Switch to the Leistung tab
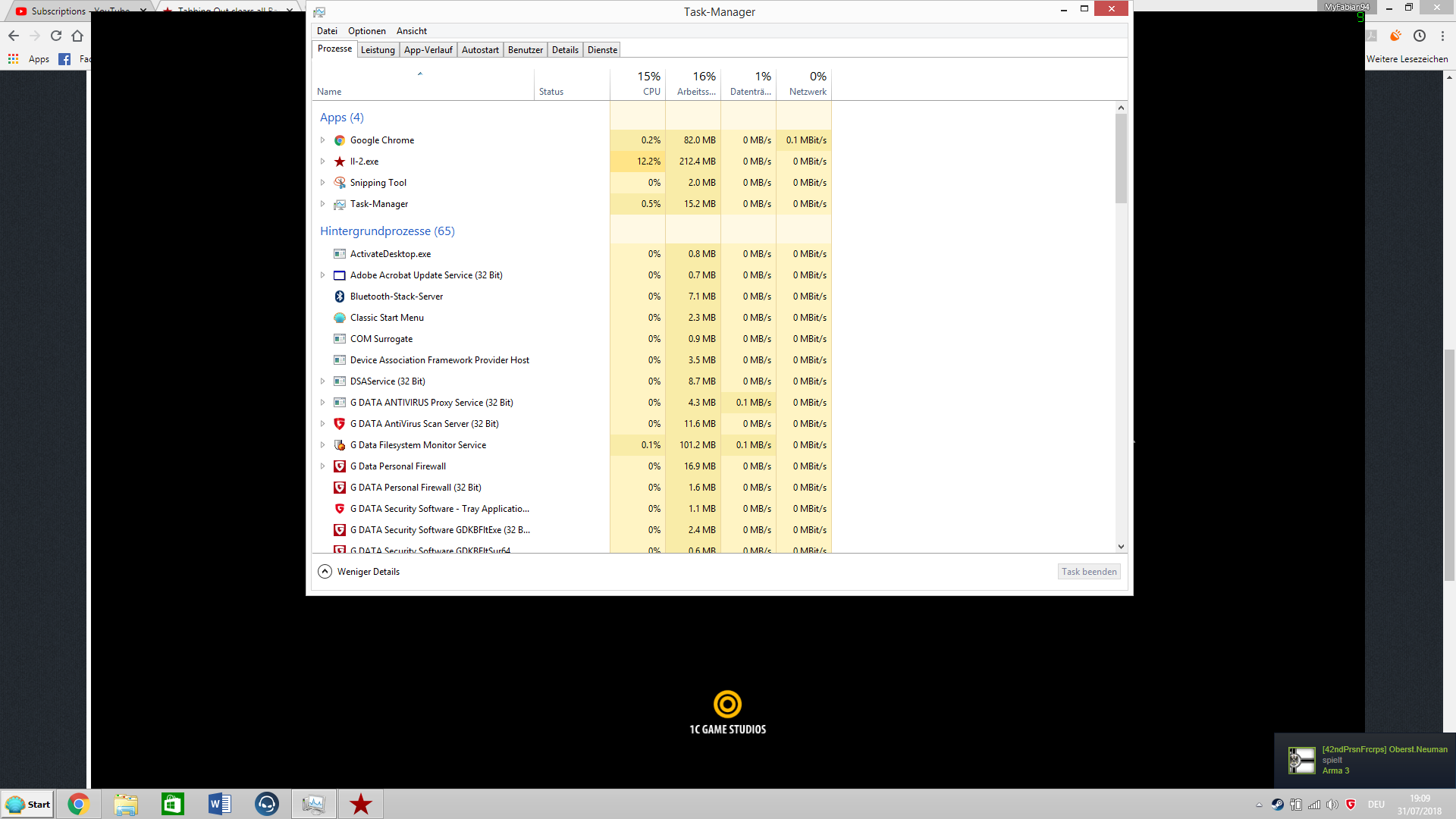This screenshot has width=1456, height=819. (x=378, y=50)
